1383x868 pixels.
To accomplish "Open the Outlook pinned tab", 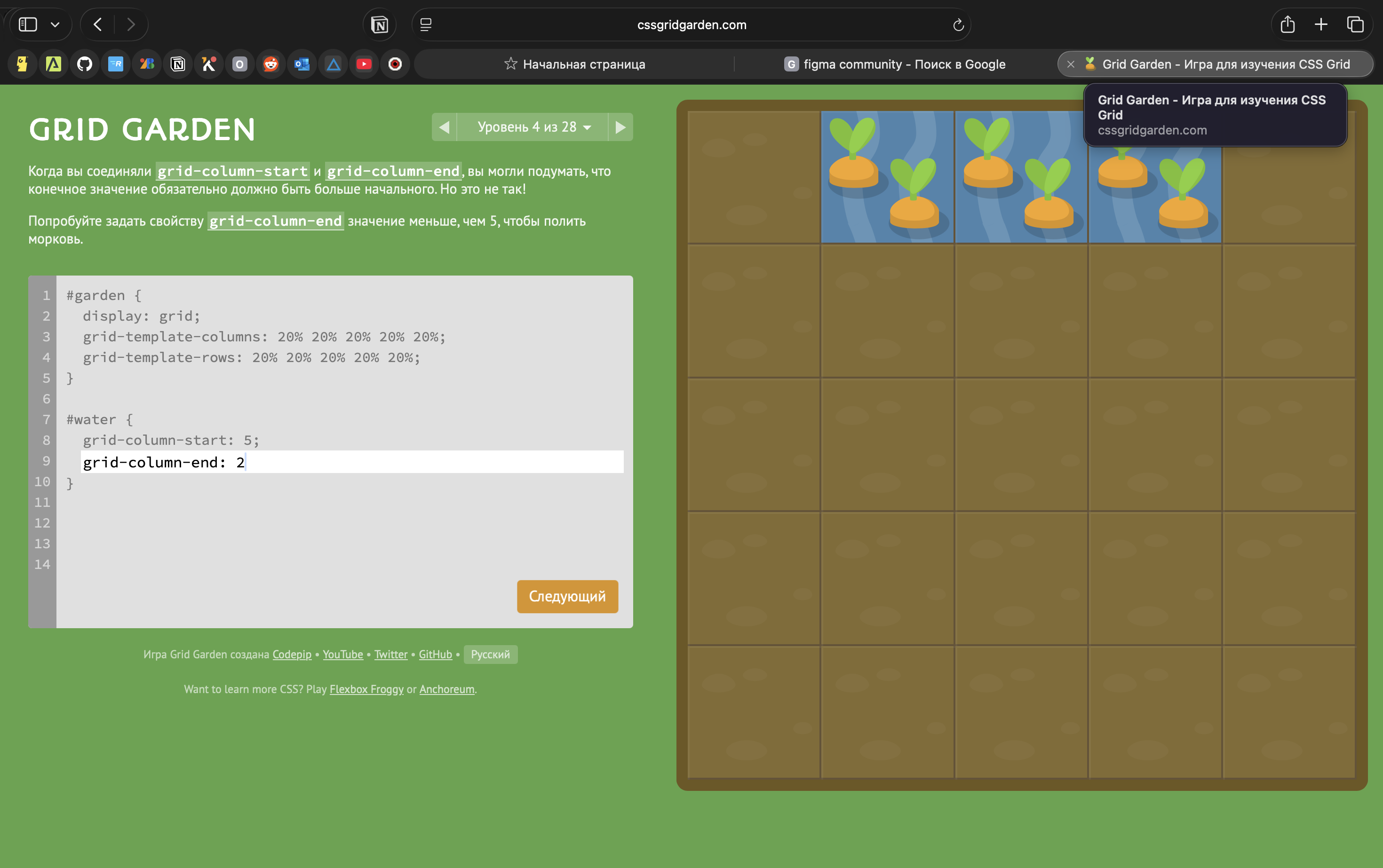I will (302, 64).
